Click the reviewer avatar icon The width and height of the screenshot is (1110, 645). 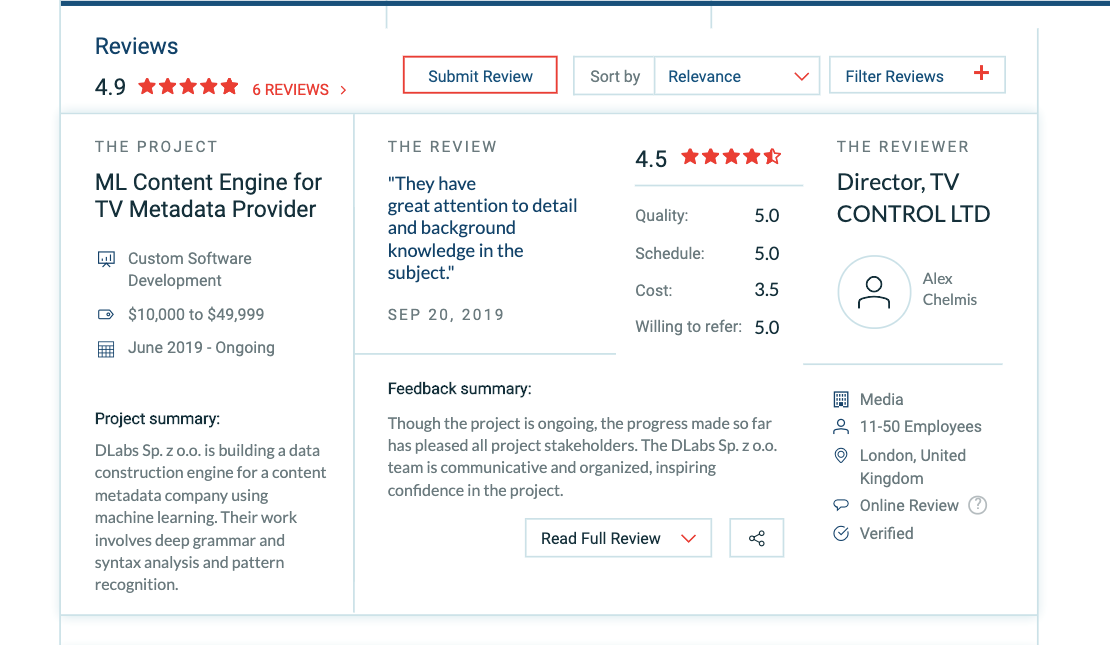point(874,292)
